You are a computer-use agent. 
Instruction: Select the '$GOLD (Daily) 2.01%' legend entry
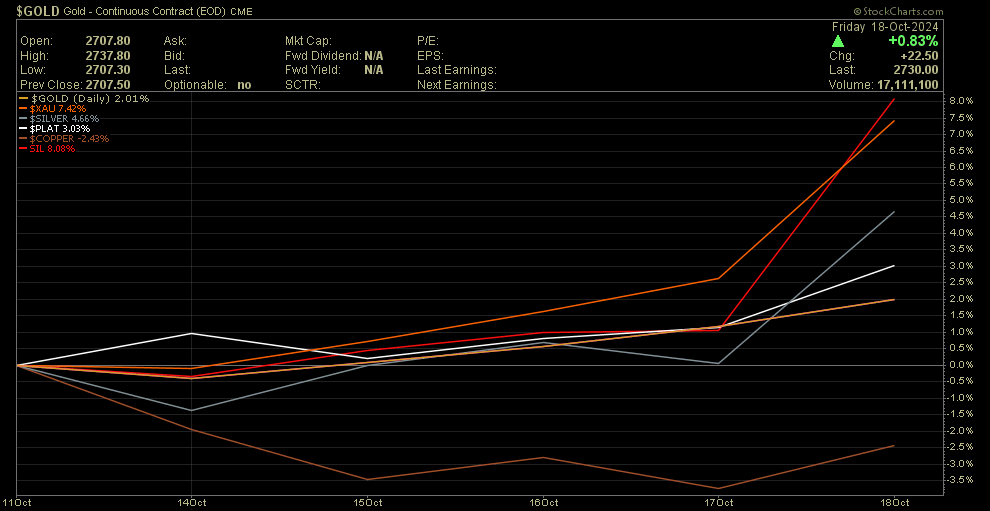[84, 99]
